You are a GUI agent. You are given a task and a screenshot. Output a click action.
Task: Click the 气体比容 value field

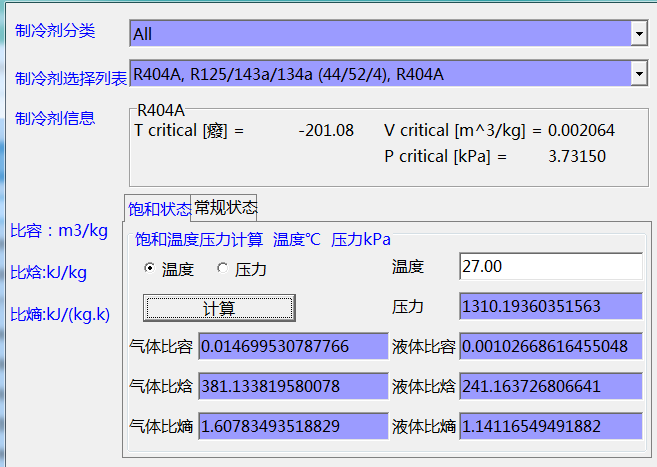point(292,347)
